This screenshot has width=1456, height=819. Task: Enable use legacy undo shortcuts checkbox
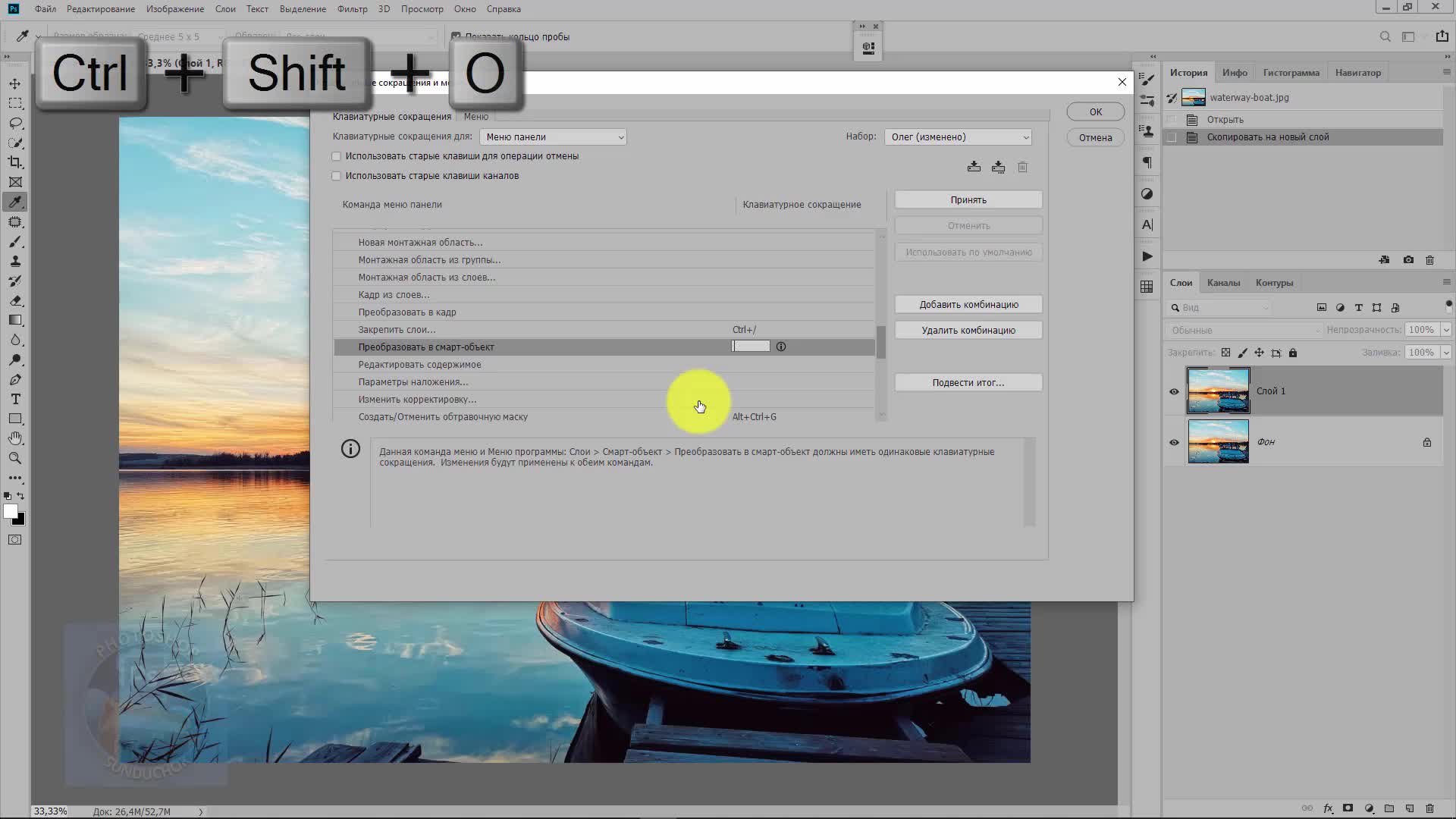[336, 156]
